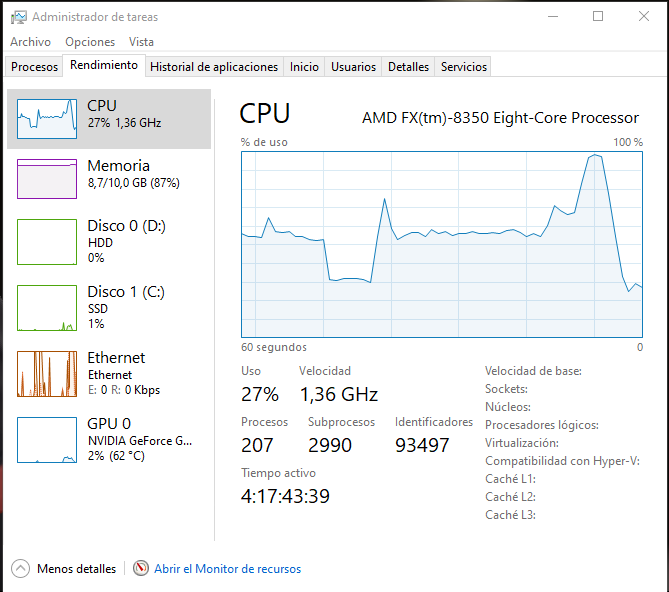
Task: Open the Opciones menu
Action: coord(90,42)
